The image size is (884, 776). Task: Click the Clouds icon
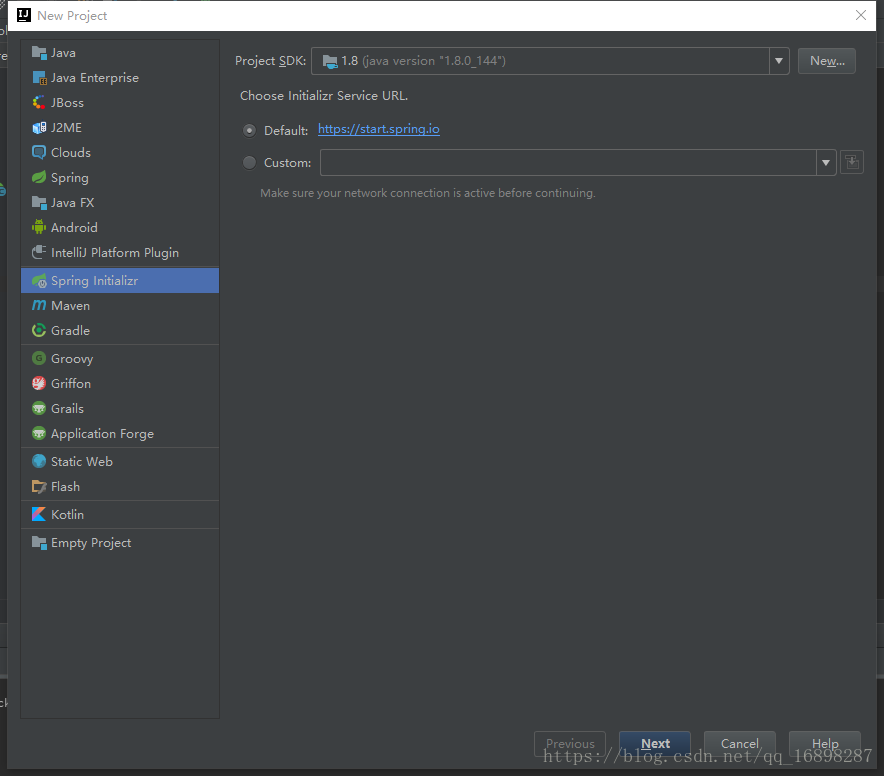(x=39, y=152)
